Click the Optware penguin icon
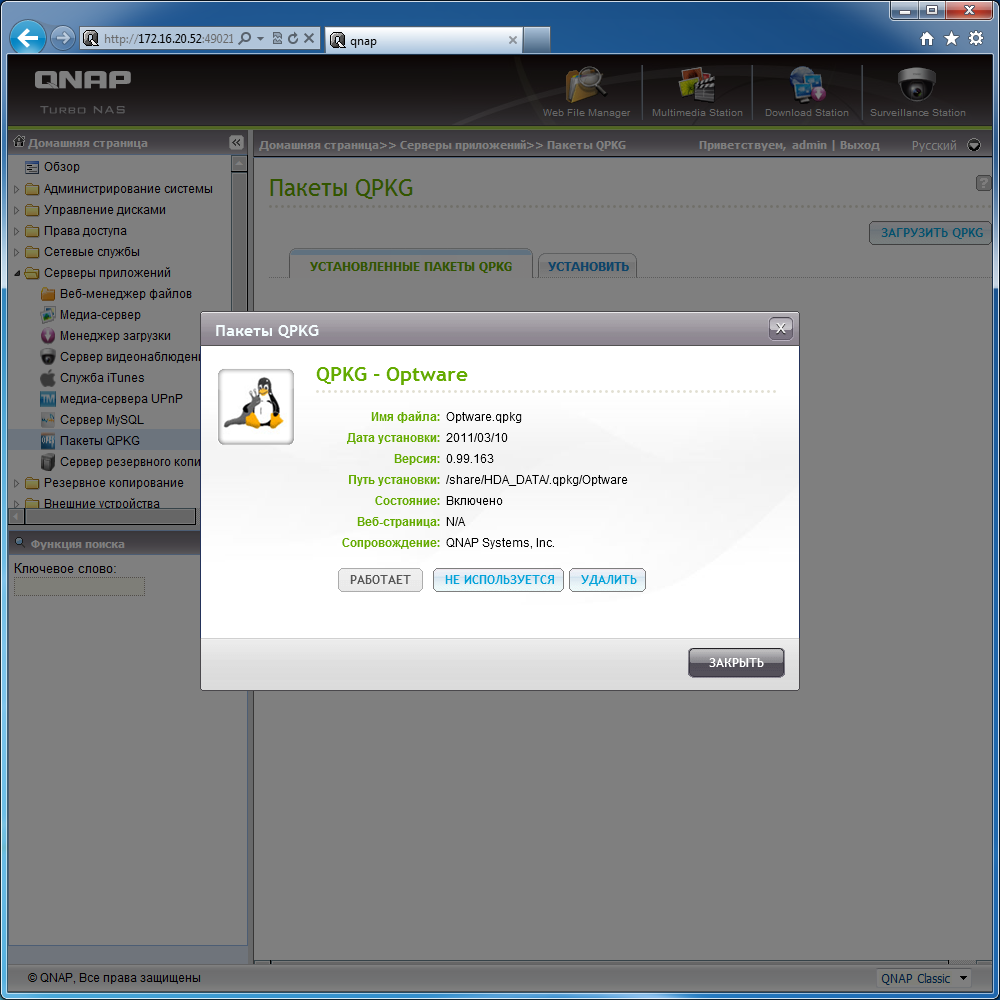This screenshot has width=1000, height=1000. (x=256, y=406)
